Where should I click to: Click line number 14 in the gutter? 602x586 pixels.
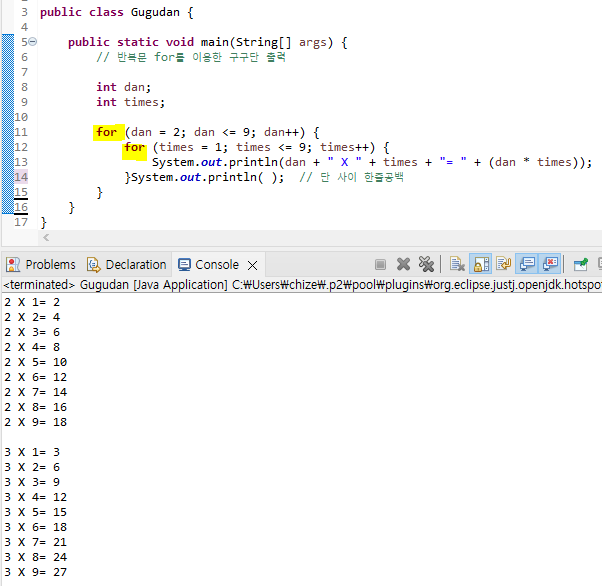(x=21, y=177)
